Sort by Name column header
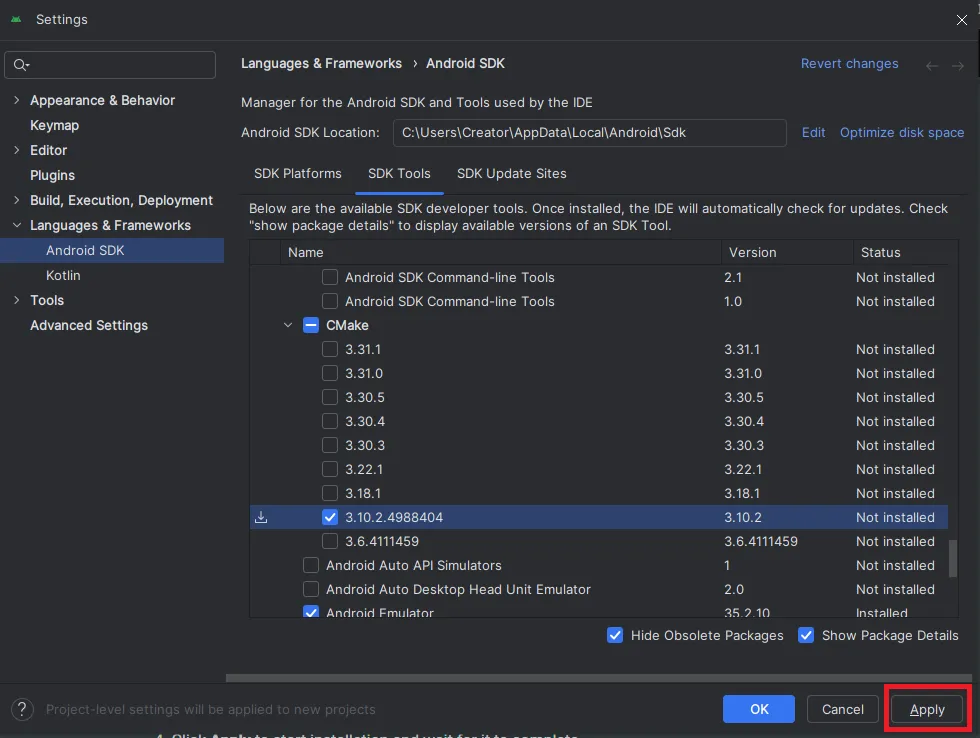 coord(500,252)
